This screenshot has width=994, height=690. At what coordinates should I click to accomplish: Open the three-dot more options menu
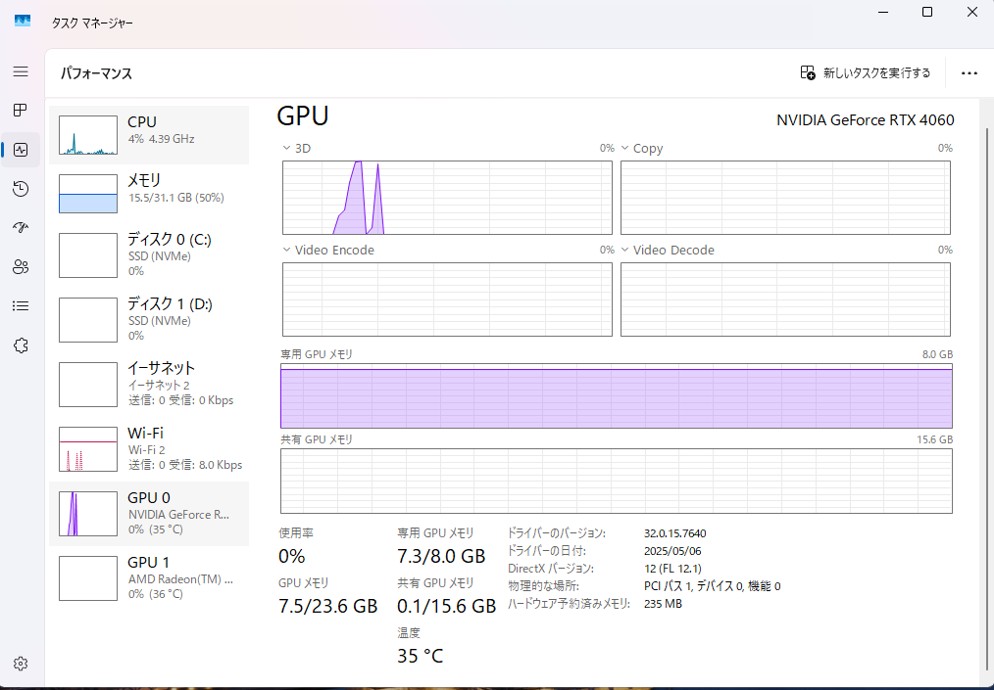click(x=968, y=73)
